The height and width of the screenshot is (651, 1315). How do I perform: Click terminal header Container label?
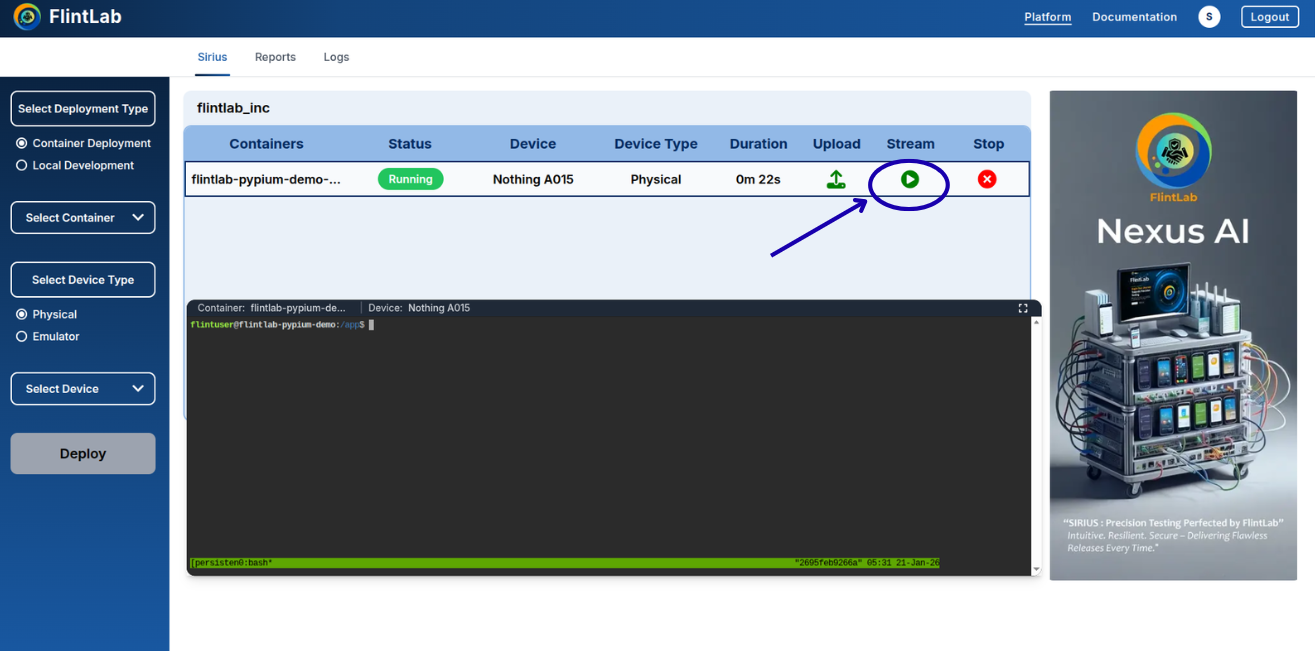(272, 308)
